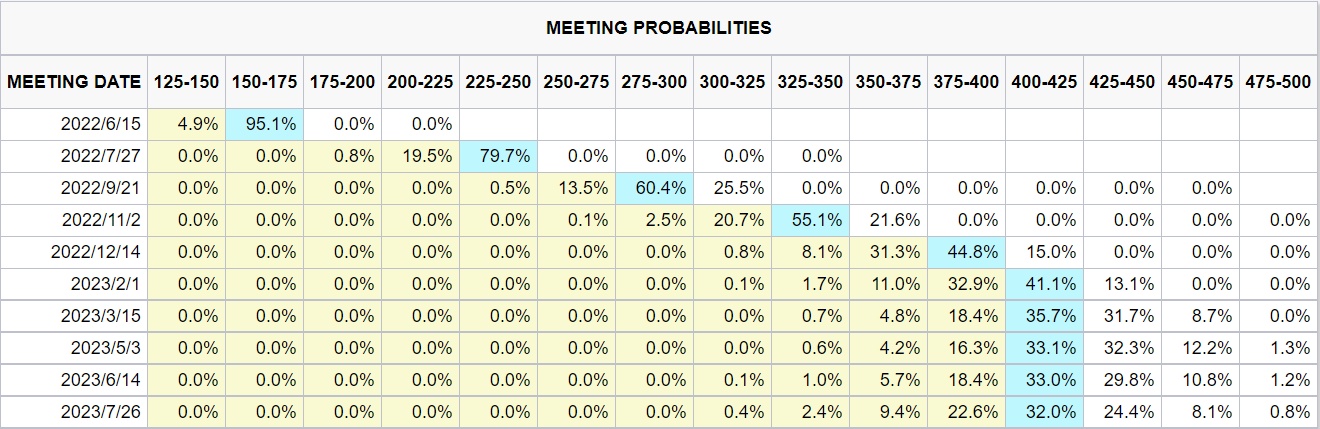This screenshot has width=1320, height=429.
Task: Select the 41.1% highlighted cell
Action: coord(1043,284)
